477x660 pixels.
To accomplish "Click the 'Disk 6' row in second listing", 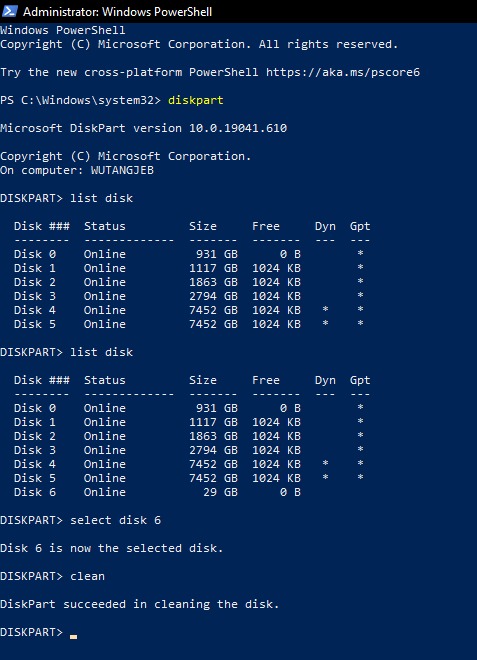I will coord(157,492).
